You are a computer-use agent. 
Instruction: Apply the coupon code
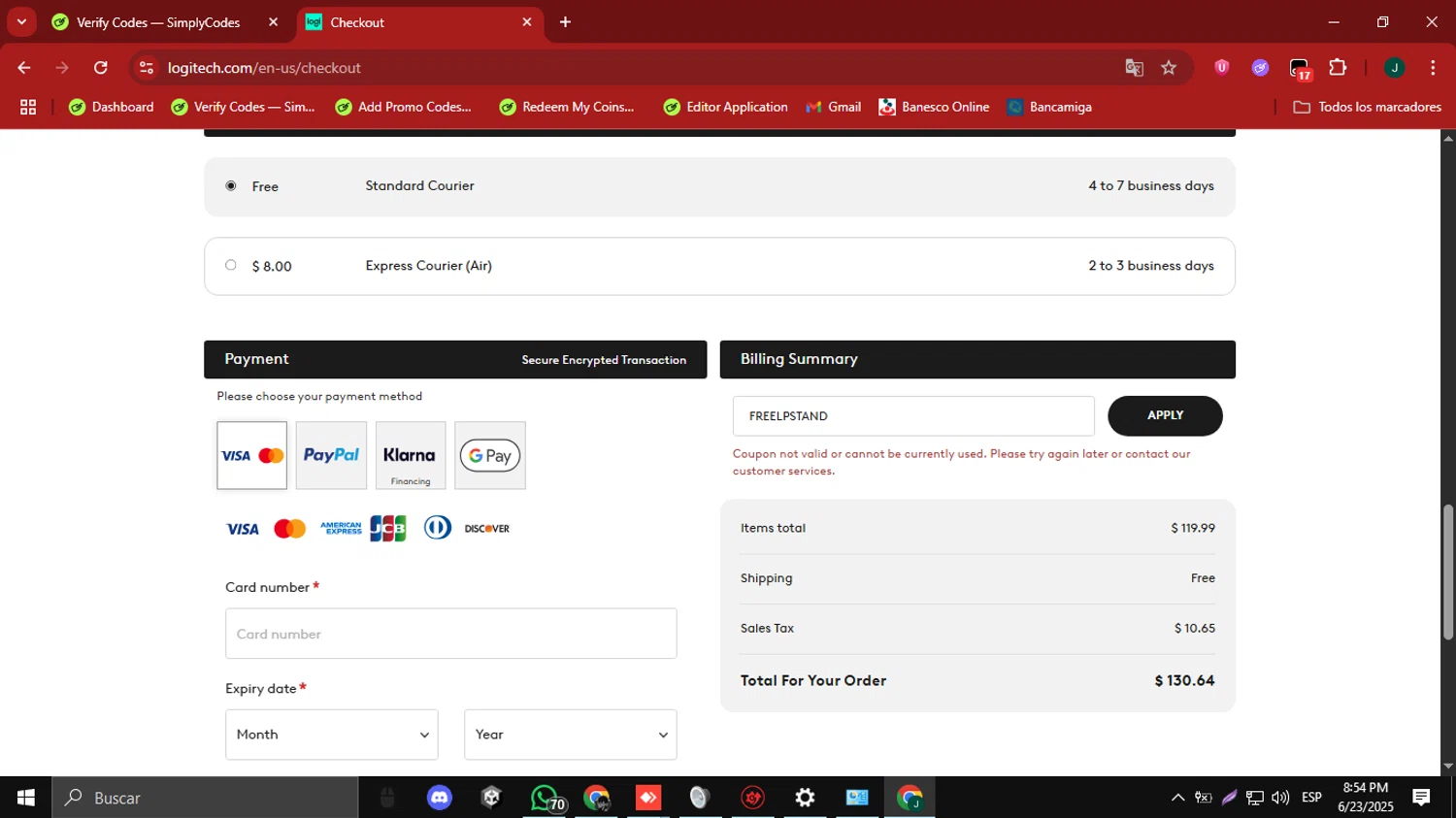(x=1165, y=415)
